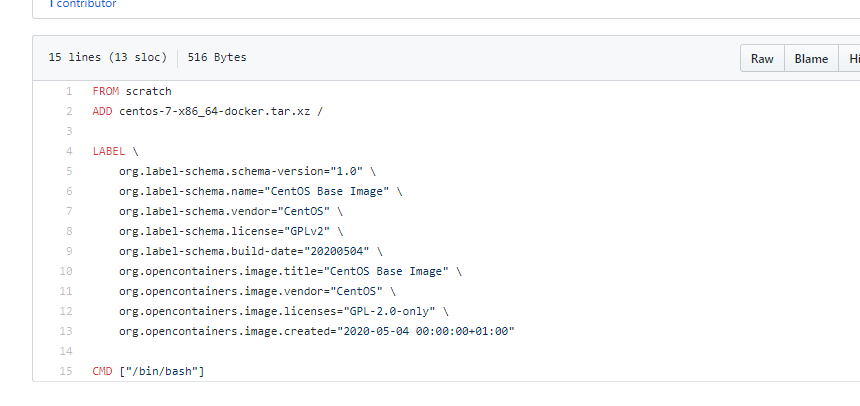The height and width of the screenshot is (406, 860).
Task: Open the Blame view
Action: click(x=811, y=59)
